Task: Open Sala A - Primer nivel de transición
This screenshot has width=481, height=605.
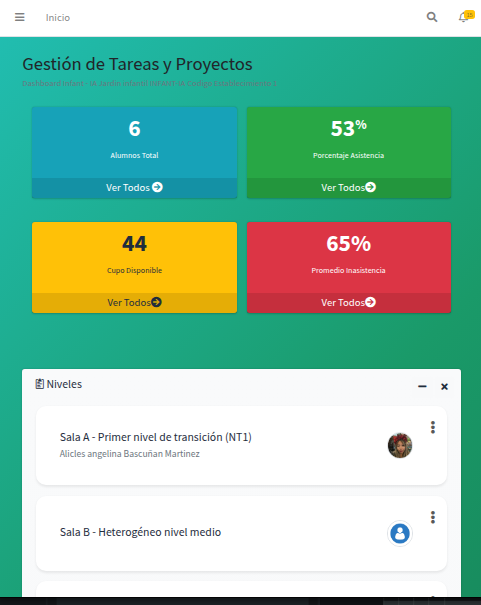Action: tap(156, 437)
